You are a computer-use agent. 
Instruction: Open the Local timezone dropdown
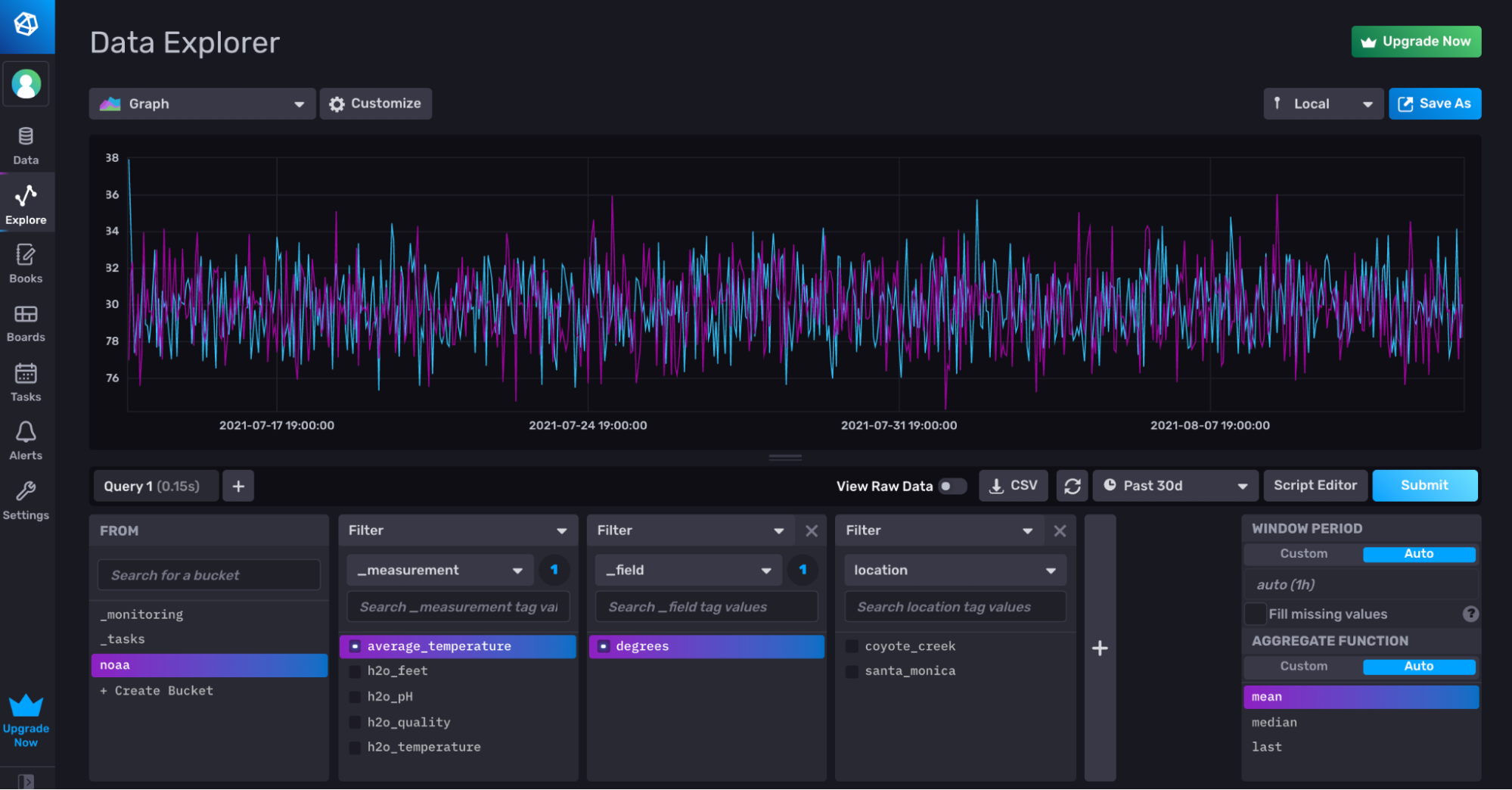[x=1323, y=104]
